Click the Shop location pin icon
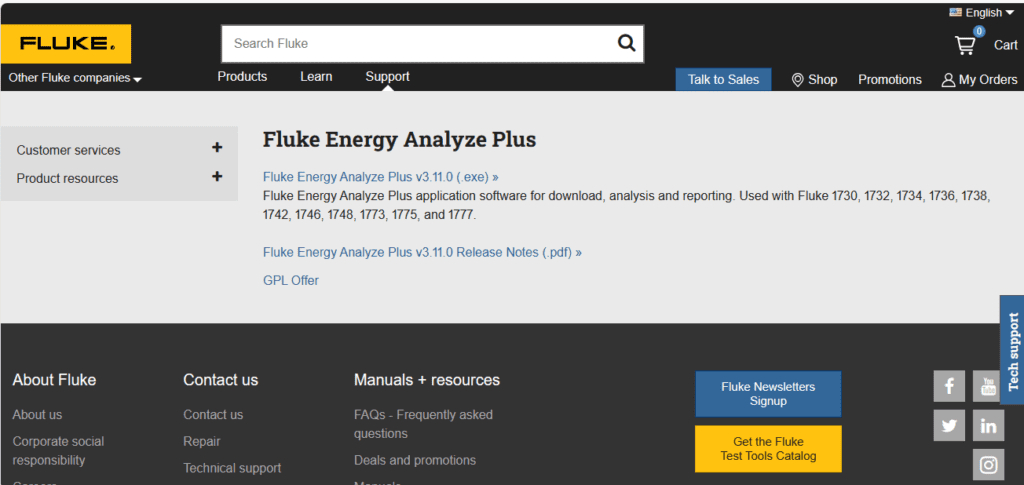The image size is (1024, 485). [797, 80]
